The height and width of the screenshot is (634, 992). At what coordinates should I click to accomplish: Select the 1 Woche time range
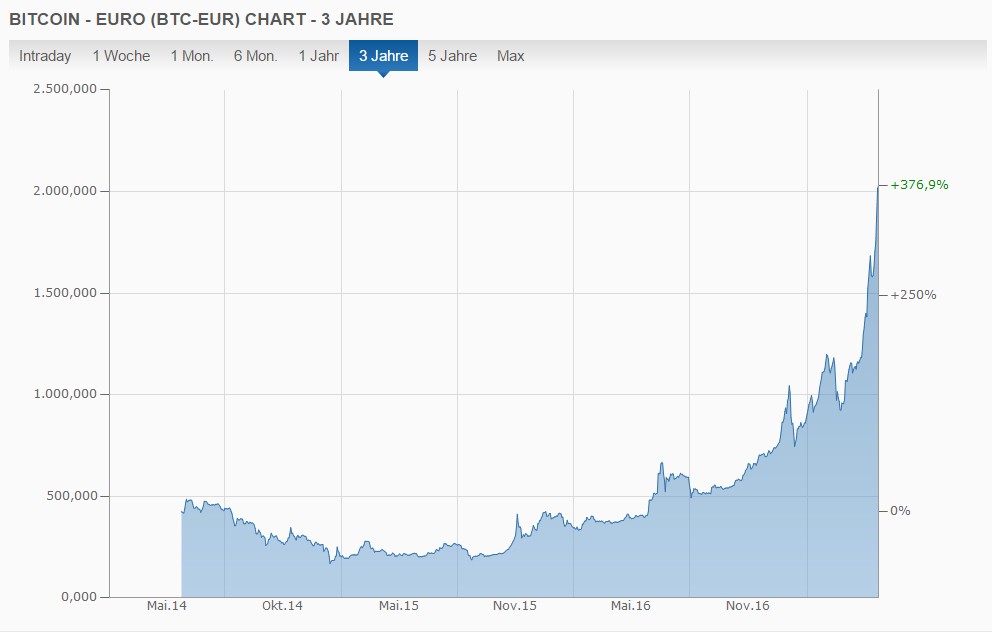coord(121,56)
